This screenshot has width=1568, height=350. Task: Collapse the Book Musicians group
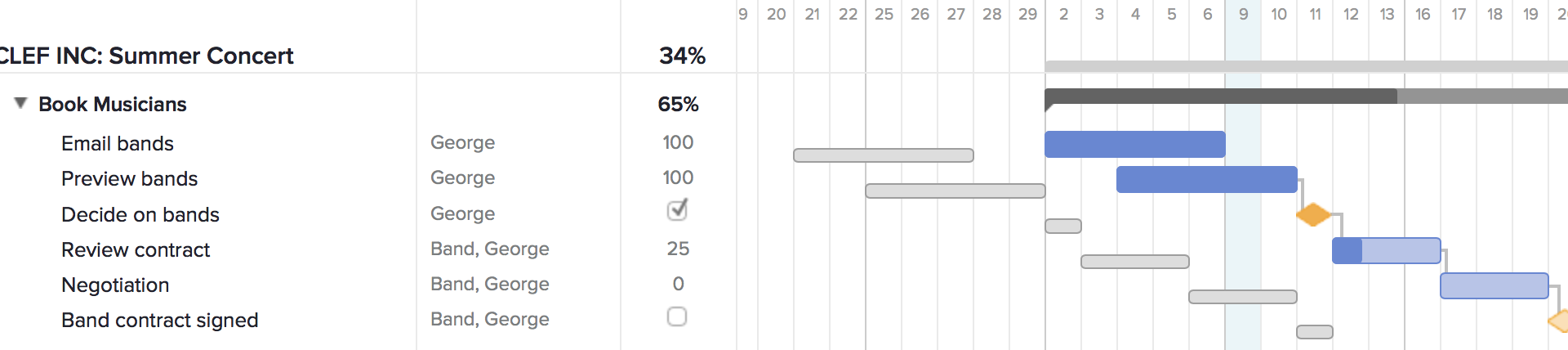pos(21,103)
